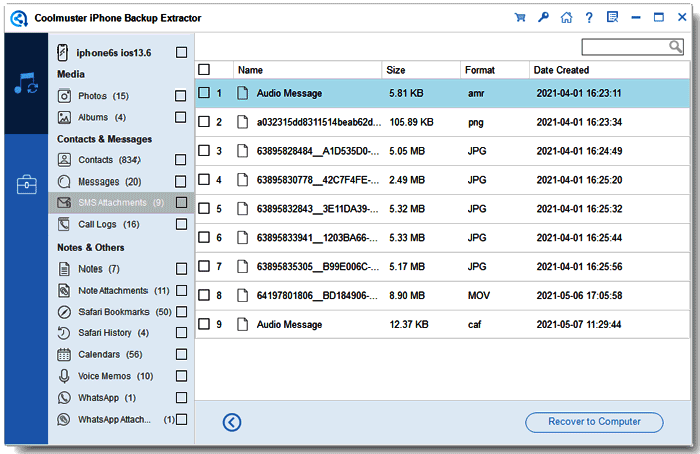Select the music sync sidebar icon

(x=26, y=83)
